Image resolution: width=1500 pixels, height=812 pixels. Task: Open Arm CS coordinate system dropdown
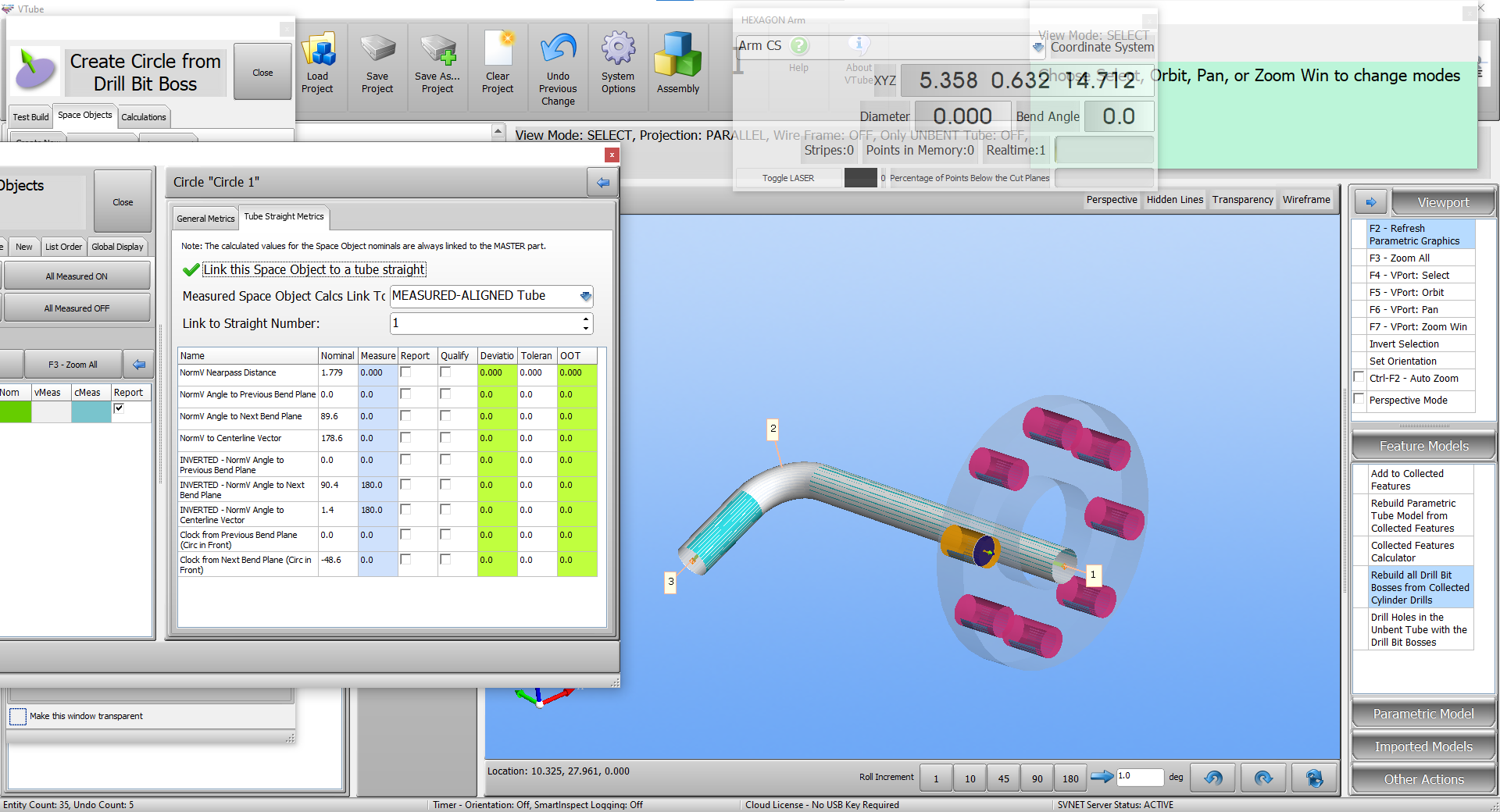(x=1037, y=47)
